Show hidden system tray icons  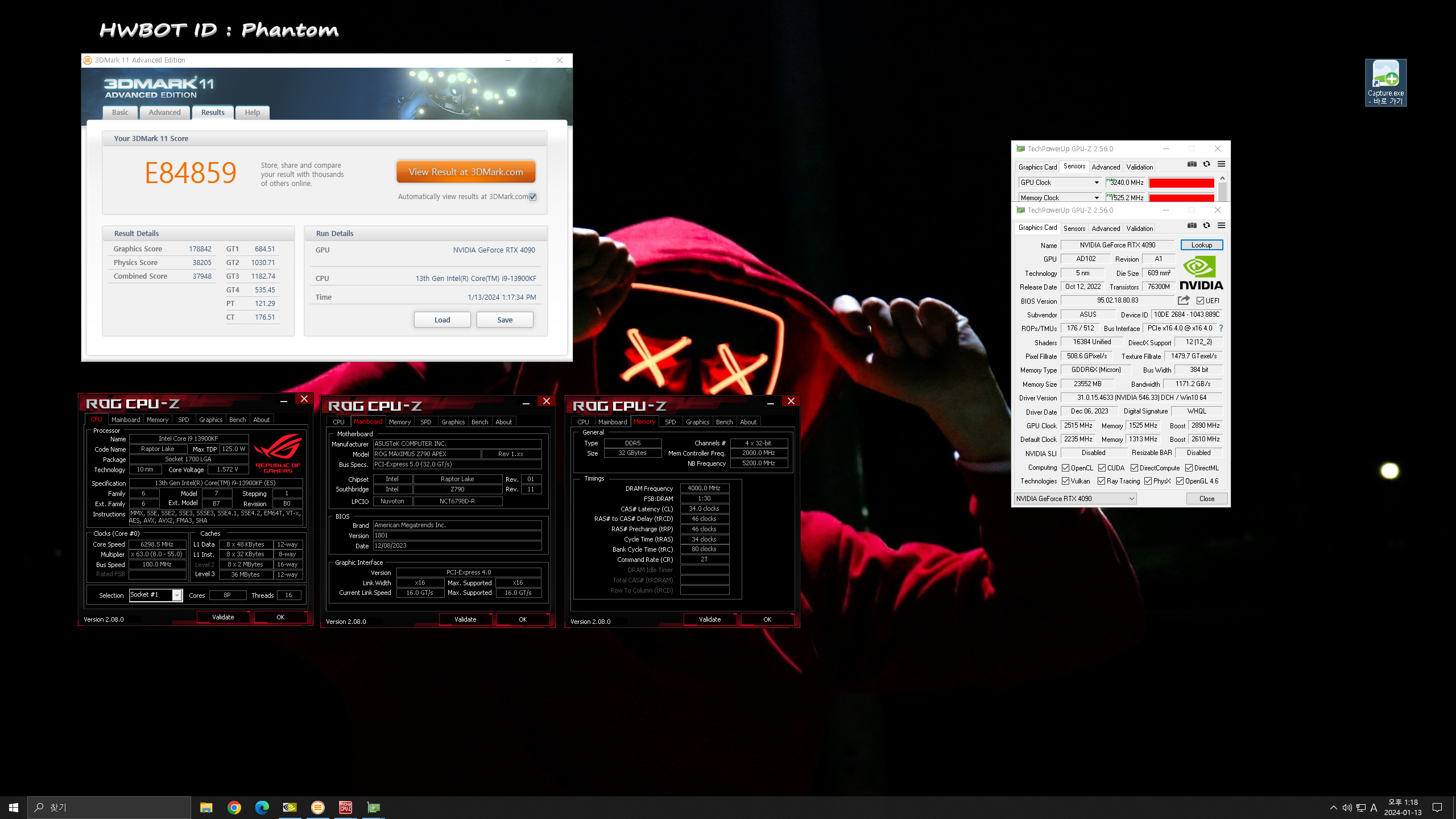pos(1333,808)
